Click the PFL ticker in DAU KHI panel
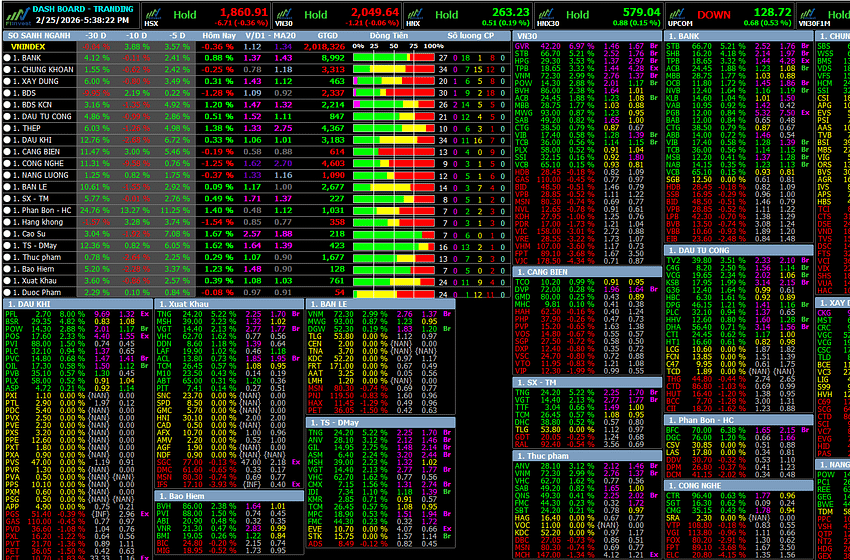The width and height of the screenshot is (850, 560). coord(12,314)
